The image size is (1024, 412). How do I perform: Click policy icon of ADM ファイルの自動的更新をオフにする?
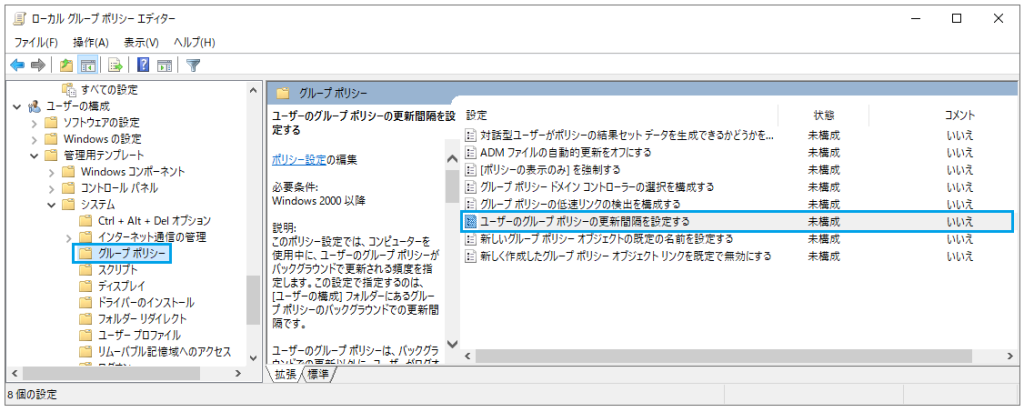point(470,152)
